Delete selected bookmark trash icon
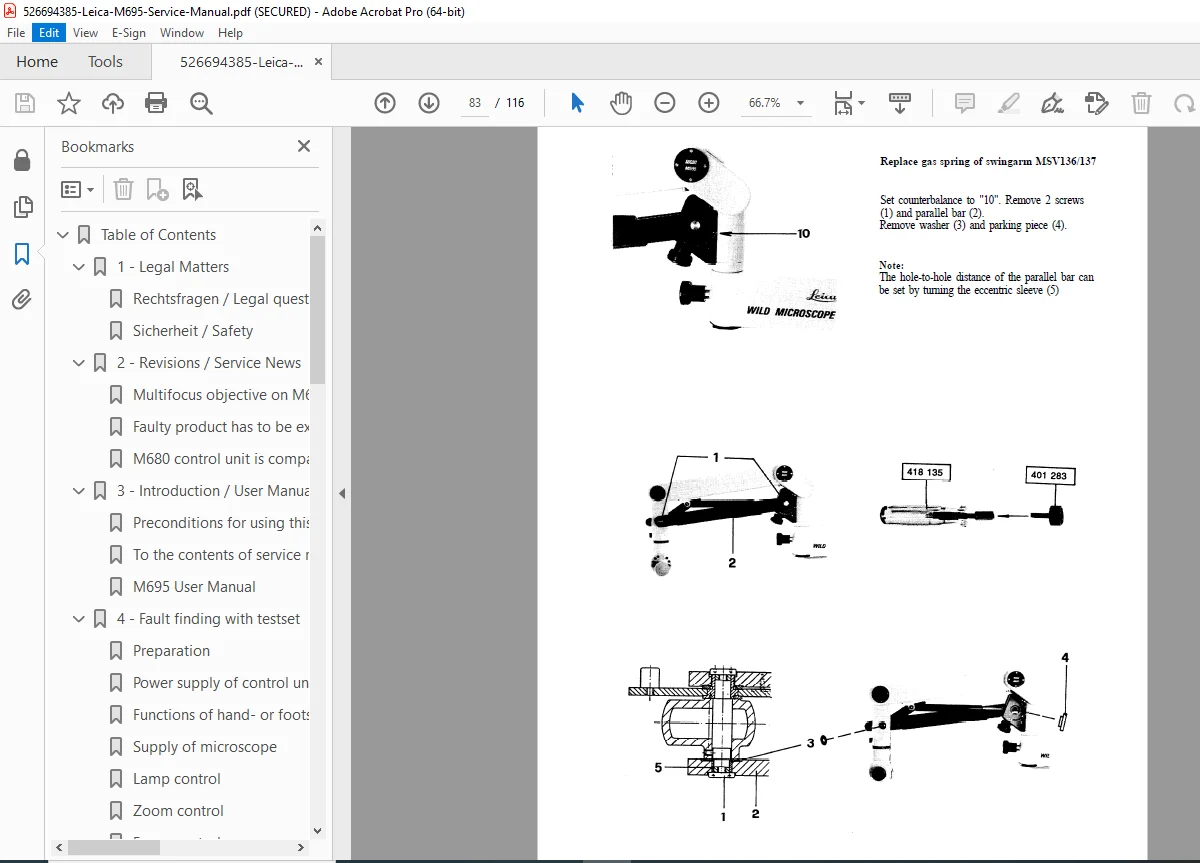The height and width of the screenshot is (863, 1200). [123, 189]
